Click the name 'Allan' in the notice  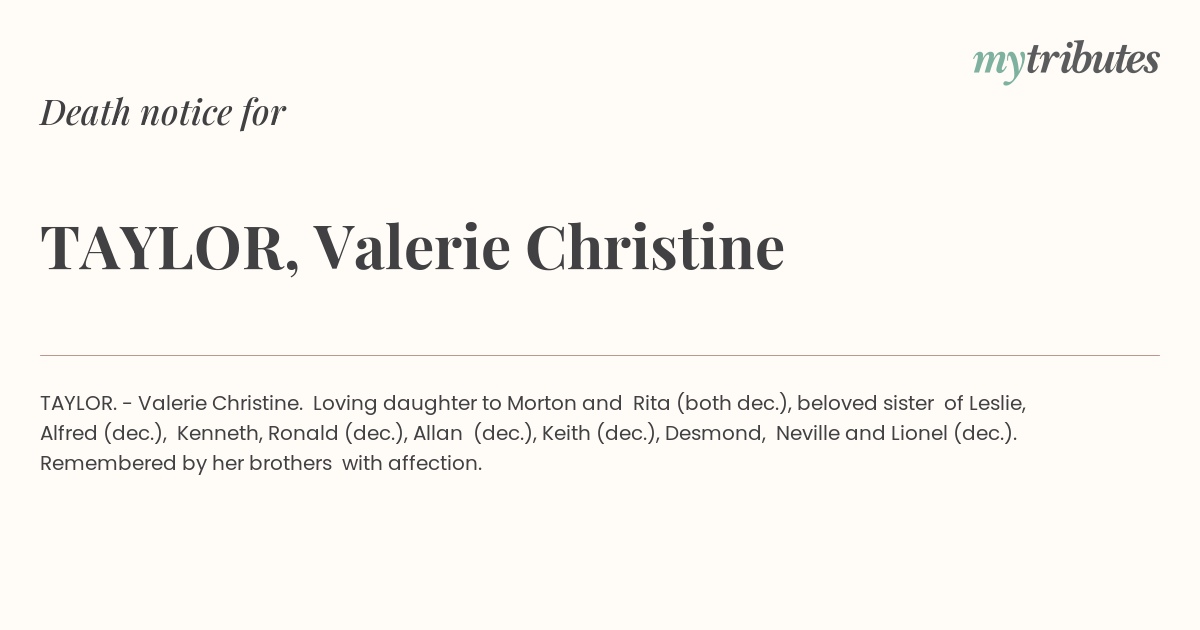(437, 434)
